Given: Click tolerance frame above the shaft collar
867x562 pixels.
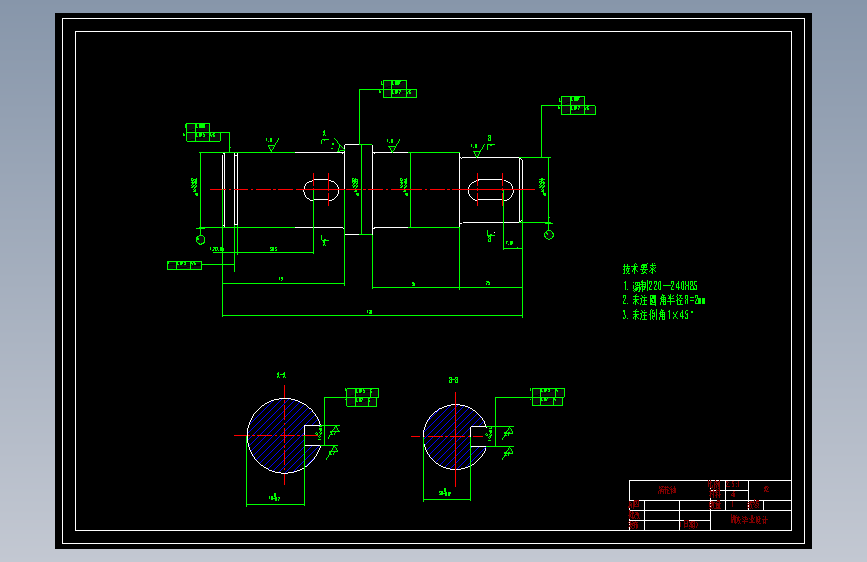Looking at the screenshot, I should [399, 89].
